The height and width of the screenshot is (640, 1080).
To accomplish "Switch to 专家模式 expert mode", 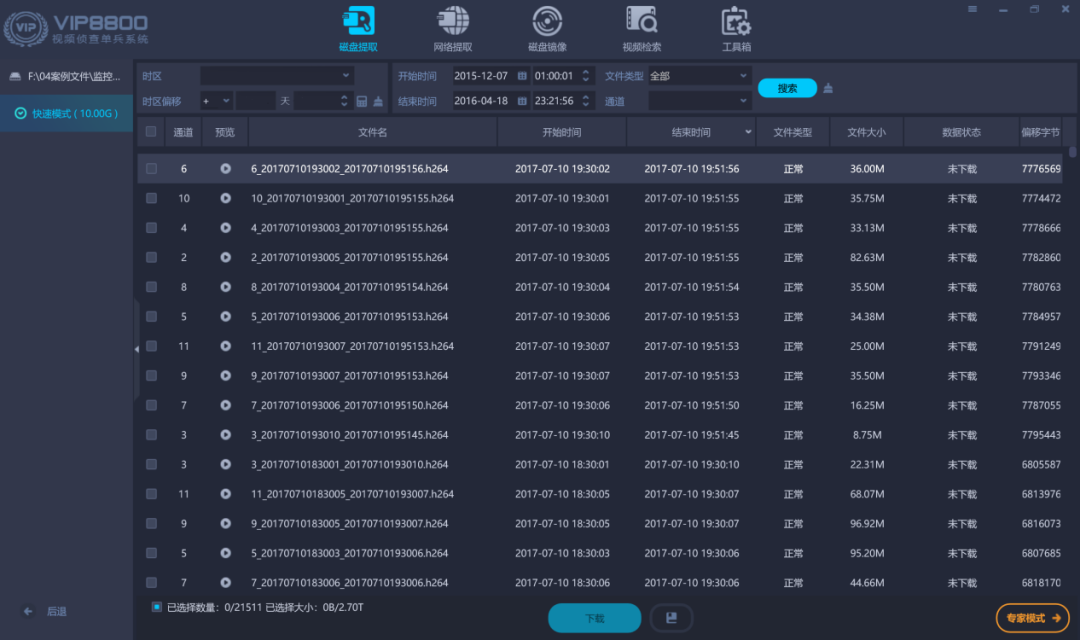I will tap(1032, 618).
